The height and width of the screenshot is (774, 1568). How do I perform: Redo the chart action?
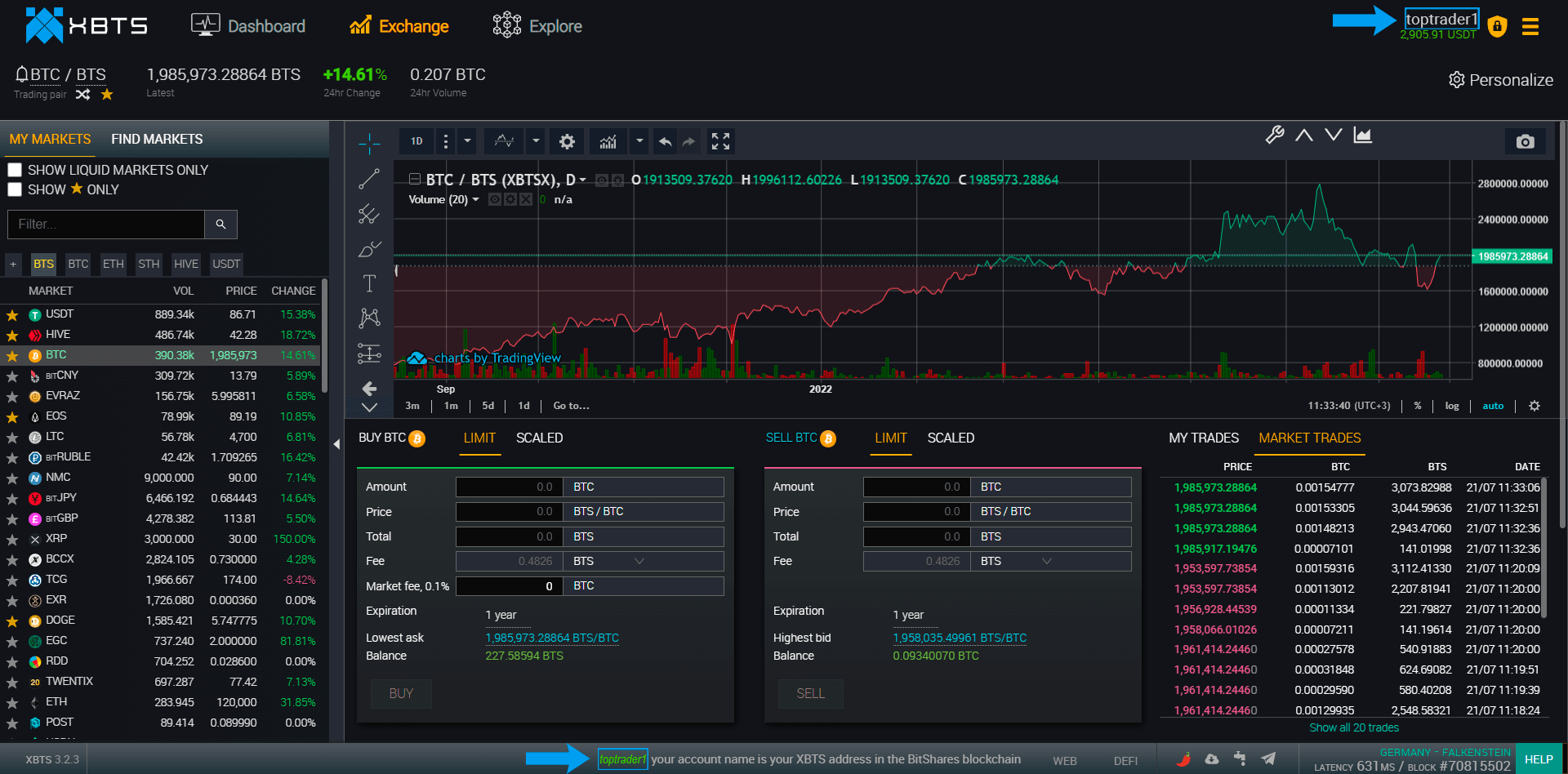pos(689,141)
